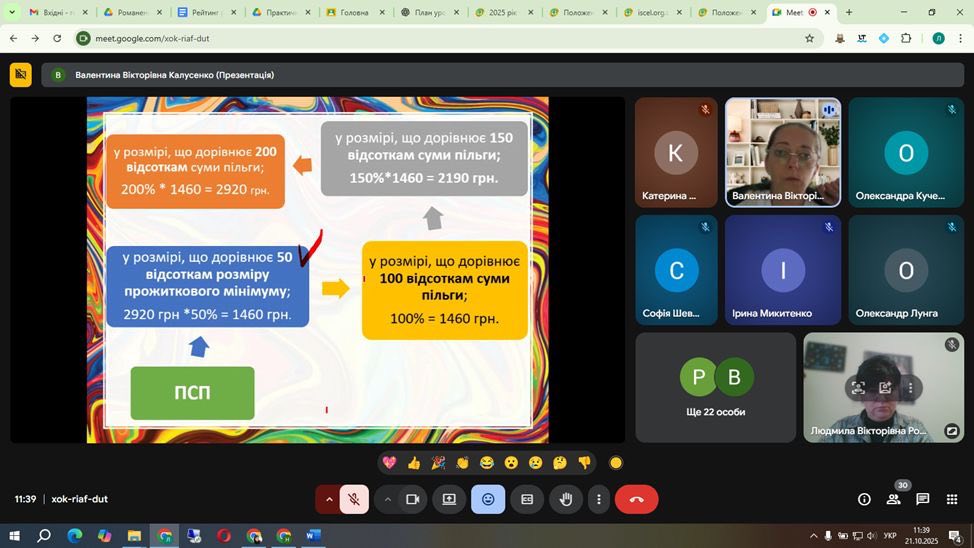Open more options in the call controls
Viewport: 974px width, 548px height.
(599, 499)
